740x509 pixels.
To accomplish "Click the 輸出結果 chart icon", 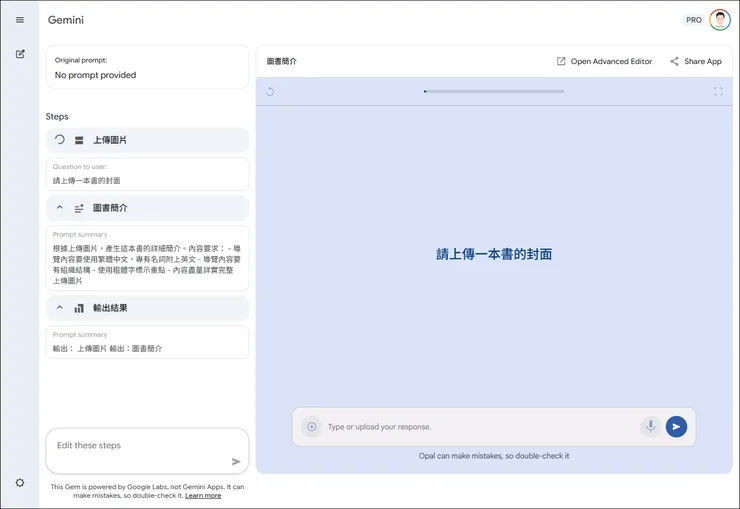I will coord(79,308).
